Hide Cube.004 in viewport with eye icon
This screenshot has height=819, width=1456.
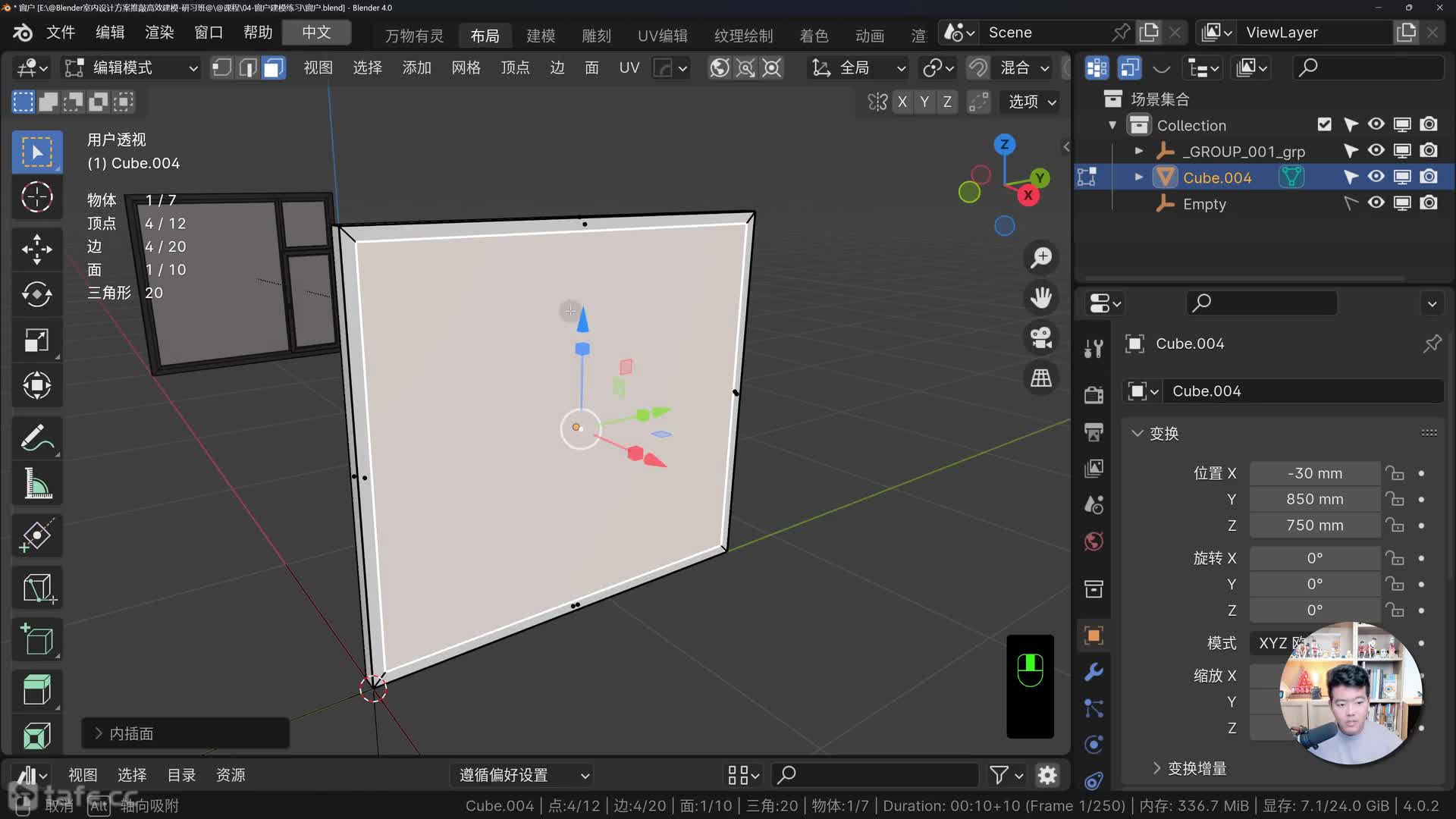(x=1376, y=177)
